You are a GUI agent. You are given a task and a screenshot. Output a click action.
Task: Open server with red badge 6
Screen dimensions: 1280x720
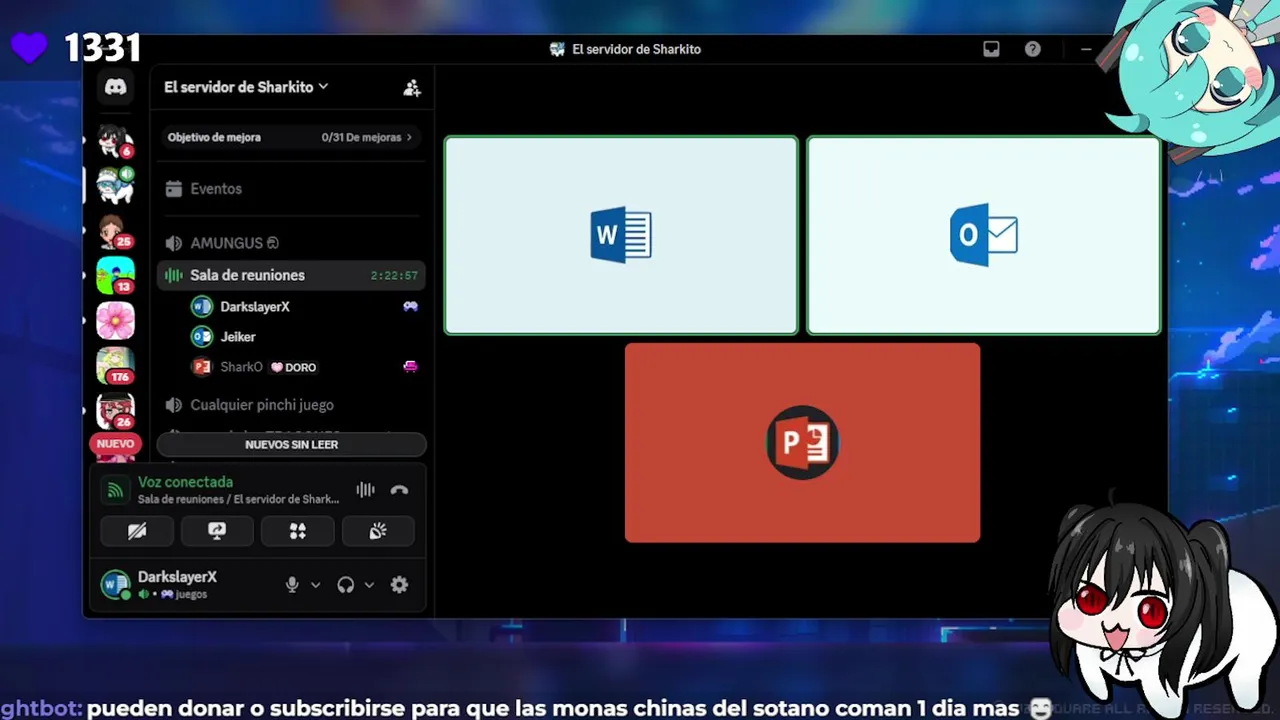click(x=115, y=140)
